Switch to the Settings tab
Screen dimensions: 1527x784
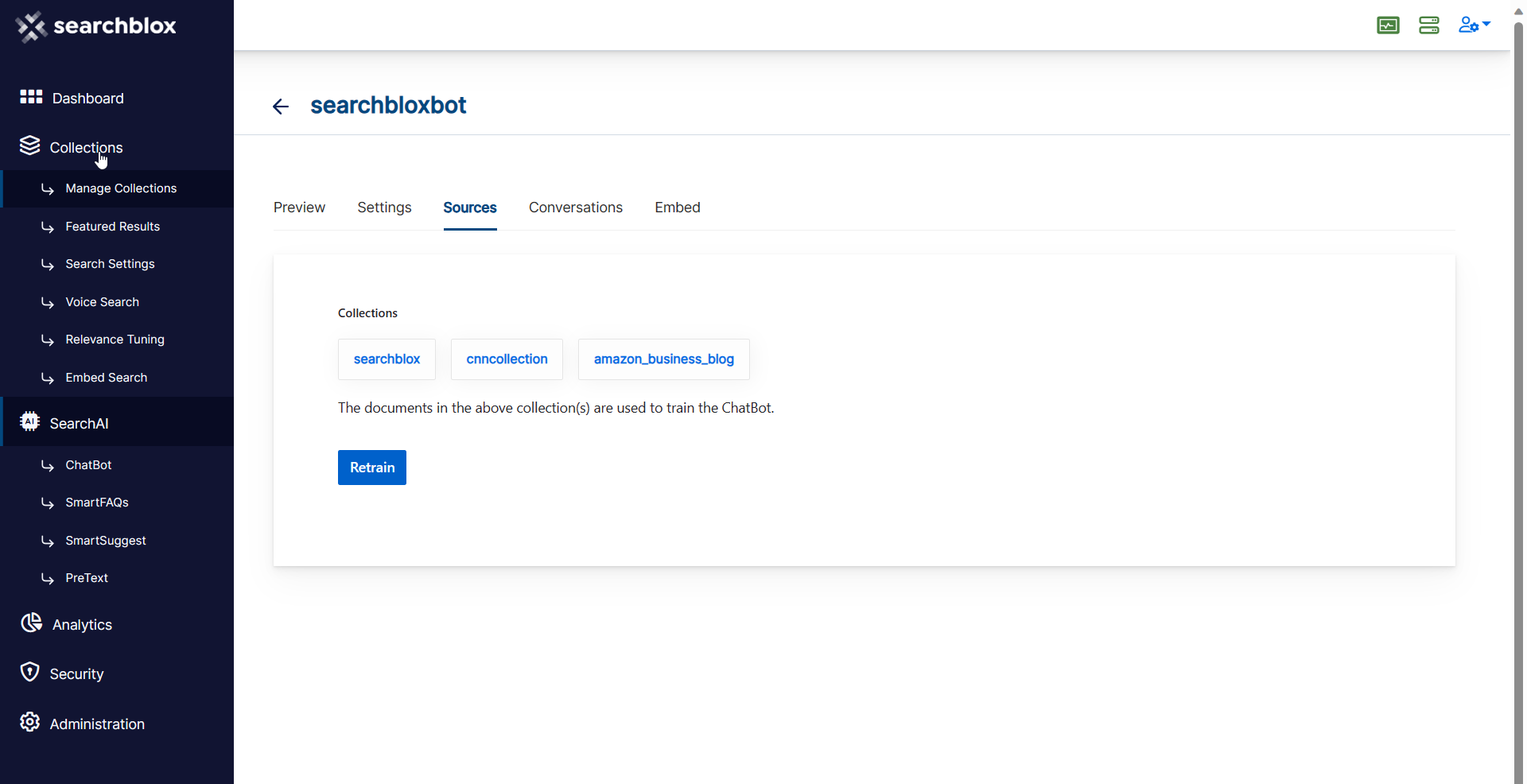384,208
